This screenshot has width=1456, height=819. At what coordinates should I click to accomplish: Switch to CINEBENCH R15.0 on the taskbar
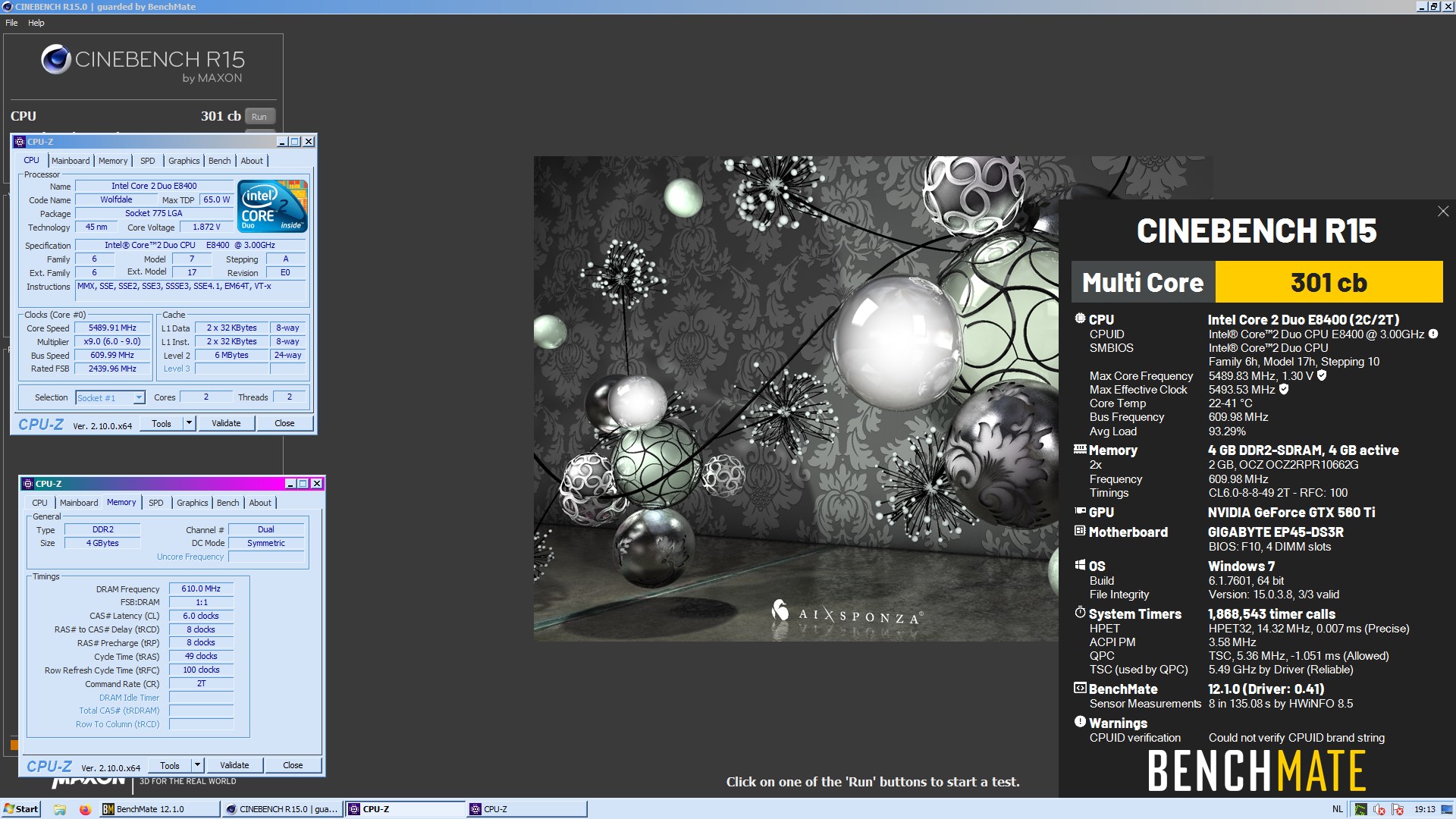[x=282, y=809]
